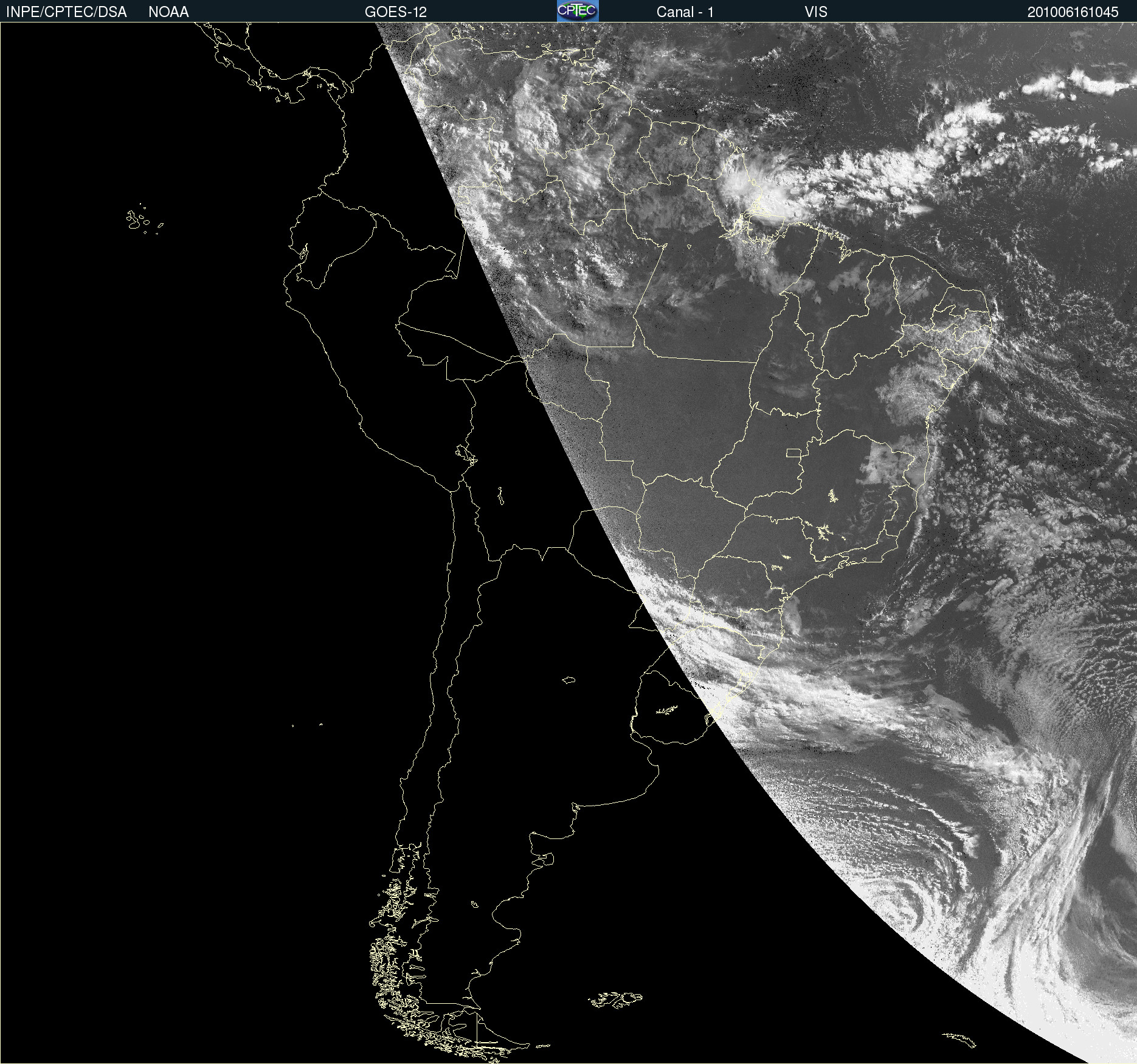Click the GOES-12 satellite label
Viewport: 1137px width, 1064px height.
pos(396,12)
